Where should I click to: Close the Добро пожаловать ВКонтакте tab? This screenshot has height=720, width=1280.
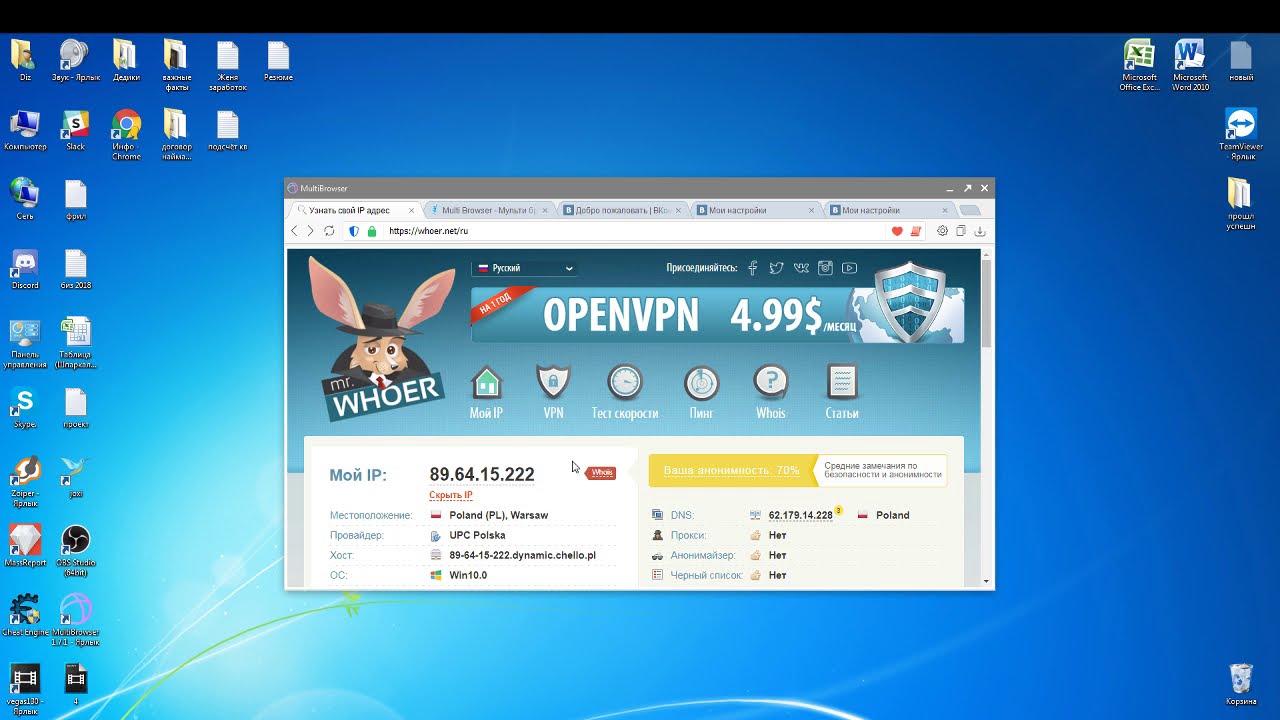(678, 210)
